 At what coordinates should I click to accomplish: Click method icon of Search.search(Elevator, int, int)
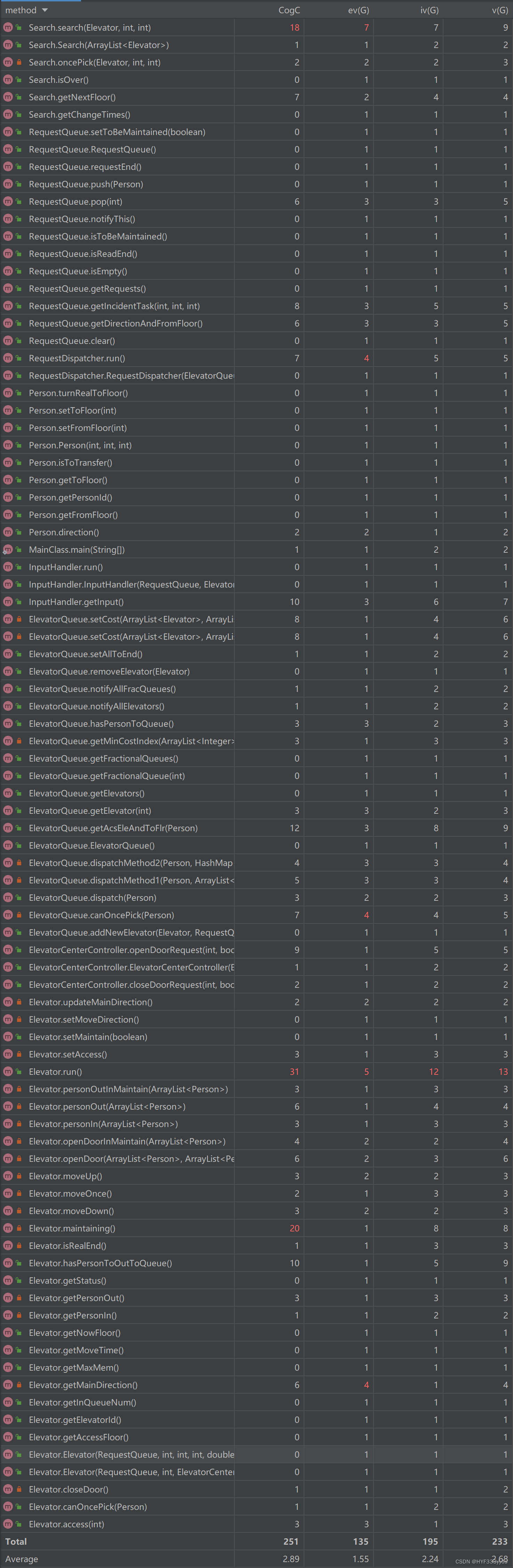click(x=8, y=27)
